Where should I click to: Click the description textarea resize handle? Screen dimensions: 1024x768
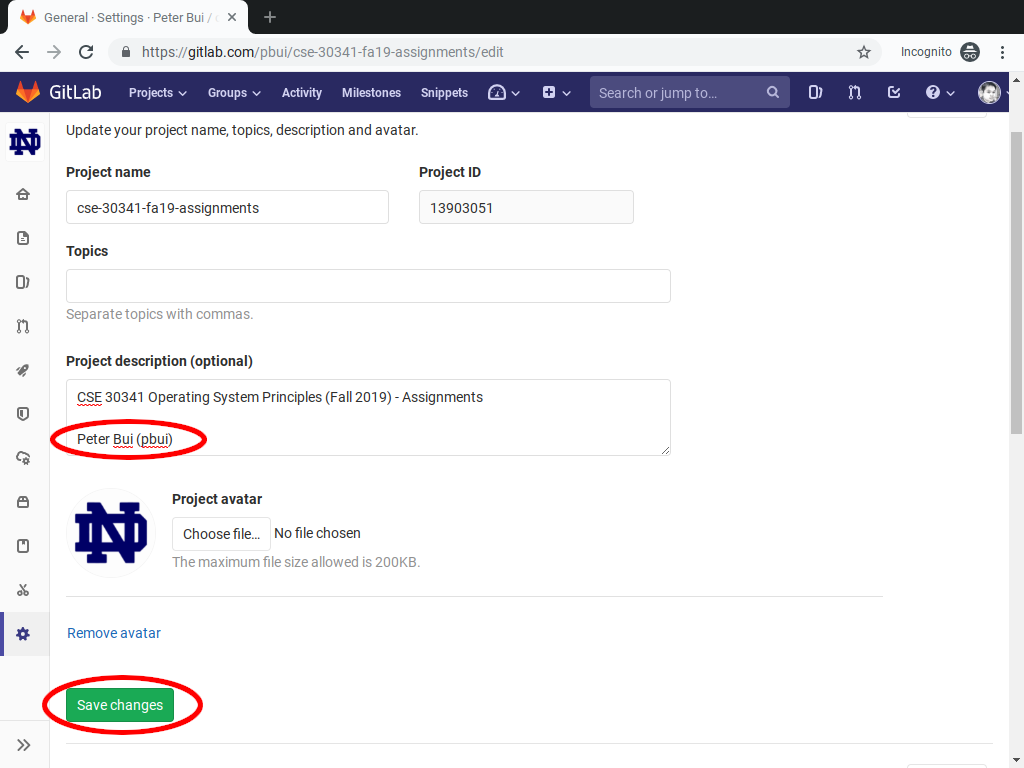pos(665,450)
